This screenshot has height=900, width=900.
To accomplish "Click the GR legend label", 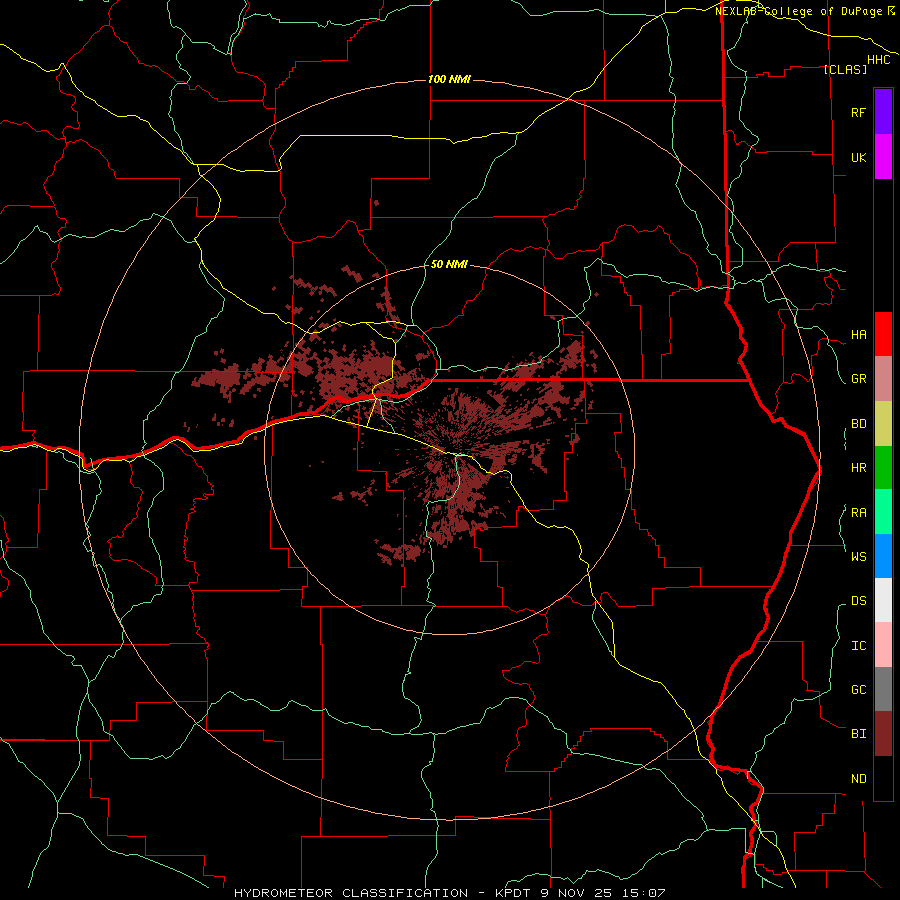I will pos(858,379).
